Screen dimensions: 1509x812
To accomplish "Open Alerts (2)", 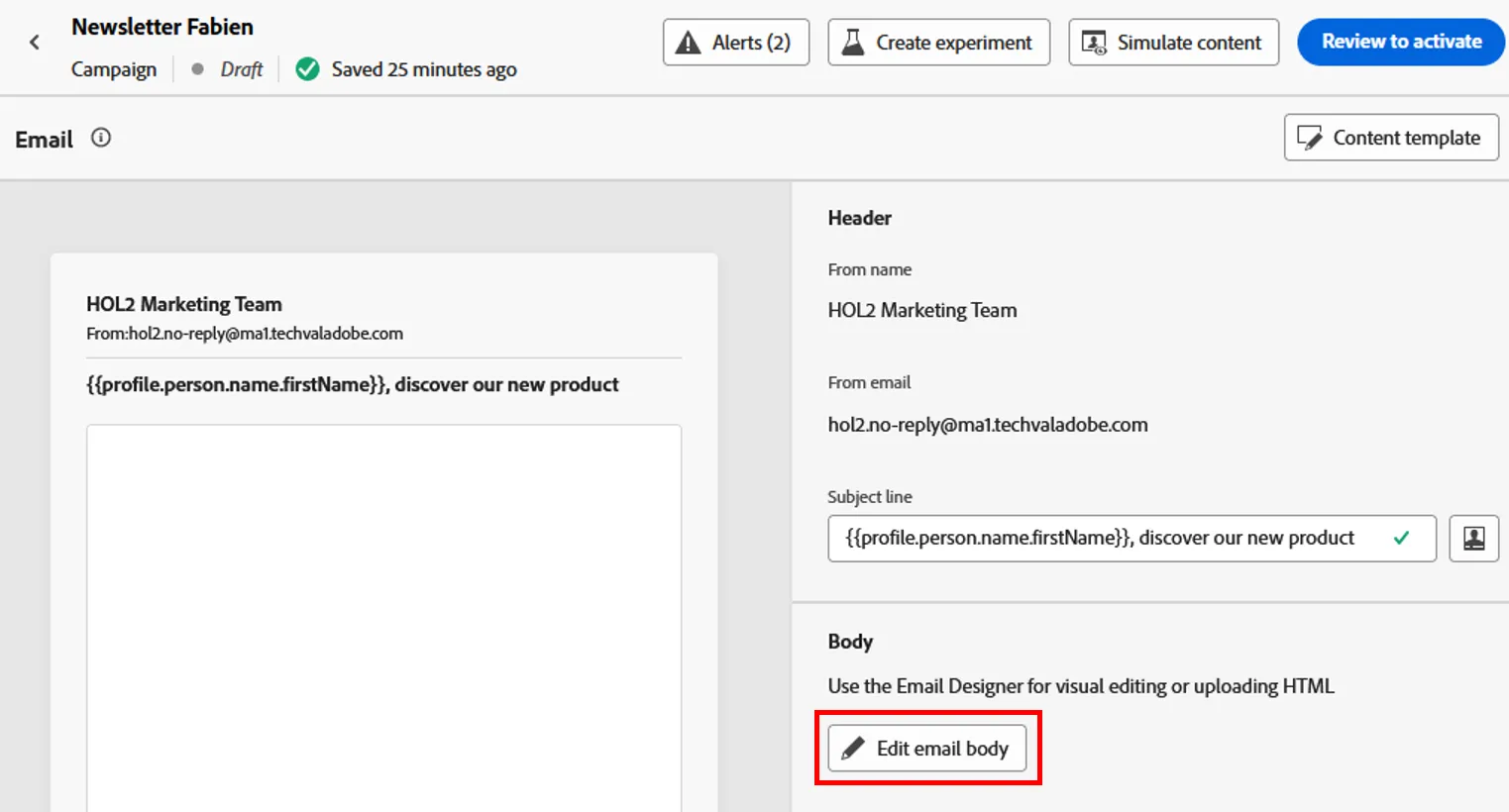I will click(736, 43).
